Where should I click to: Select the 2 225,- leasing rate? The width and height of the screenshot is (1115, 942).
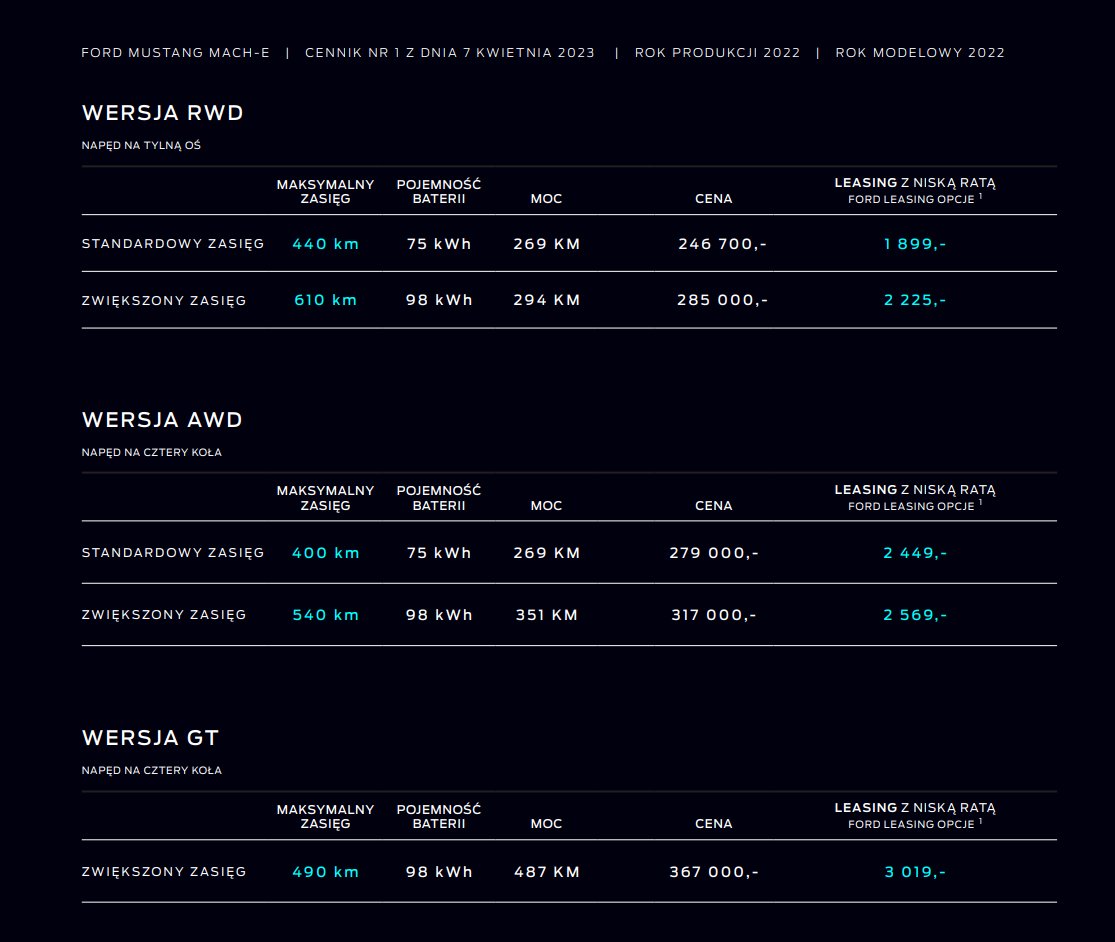click(x=914, y=300)
